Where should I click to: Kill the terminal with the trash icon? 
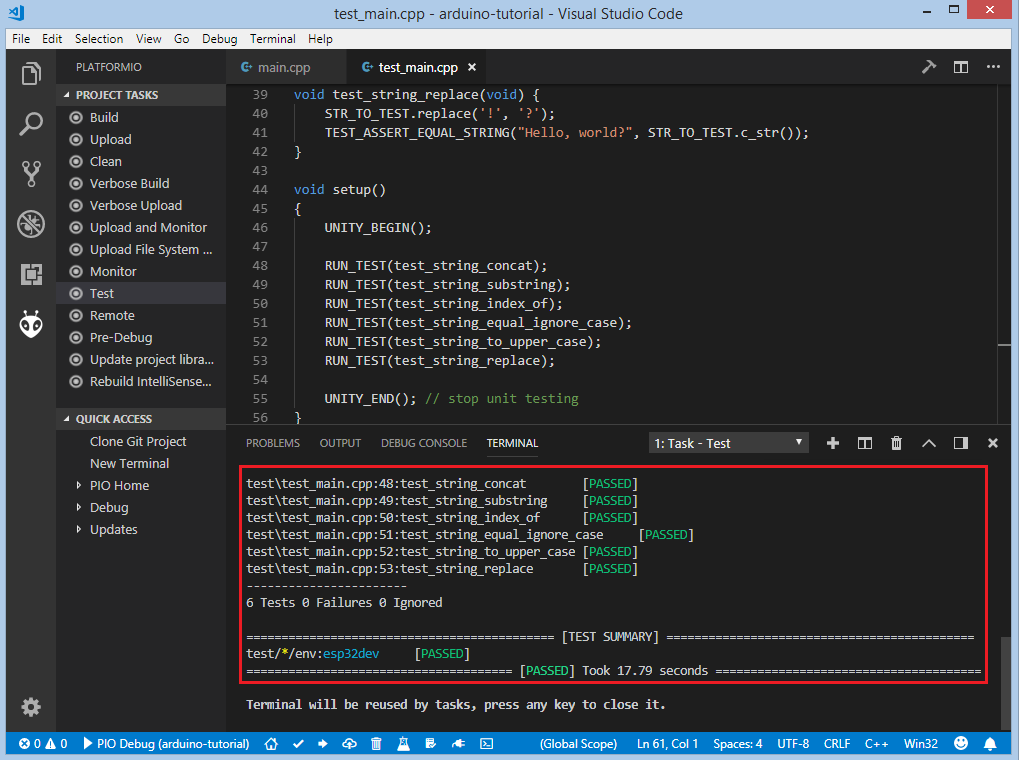[x=896, y=443]
